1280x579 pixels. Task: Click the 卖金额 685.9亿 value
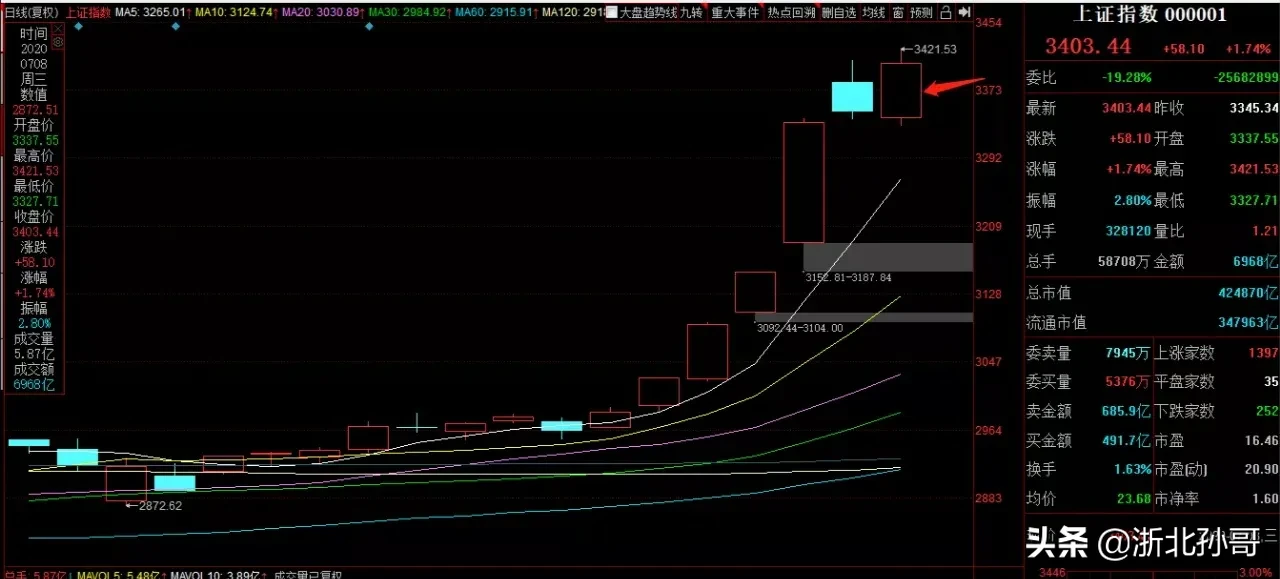(x=1124, y=411)
